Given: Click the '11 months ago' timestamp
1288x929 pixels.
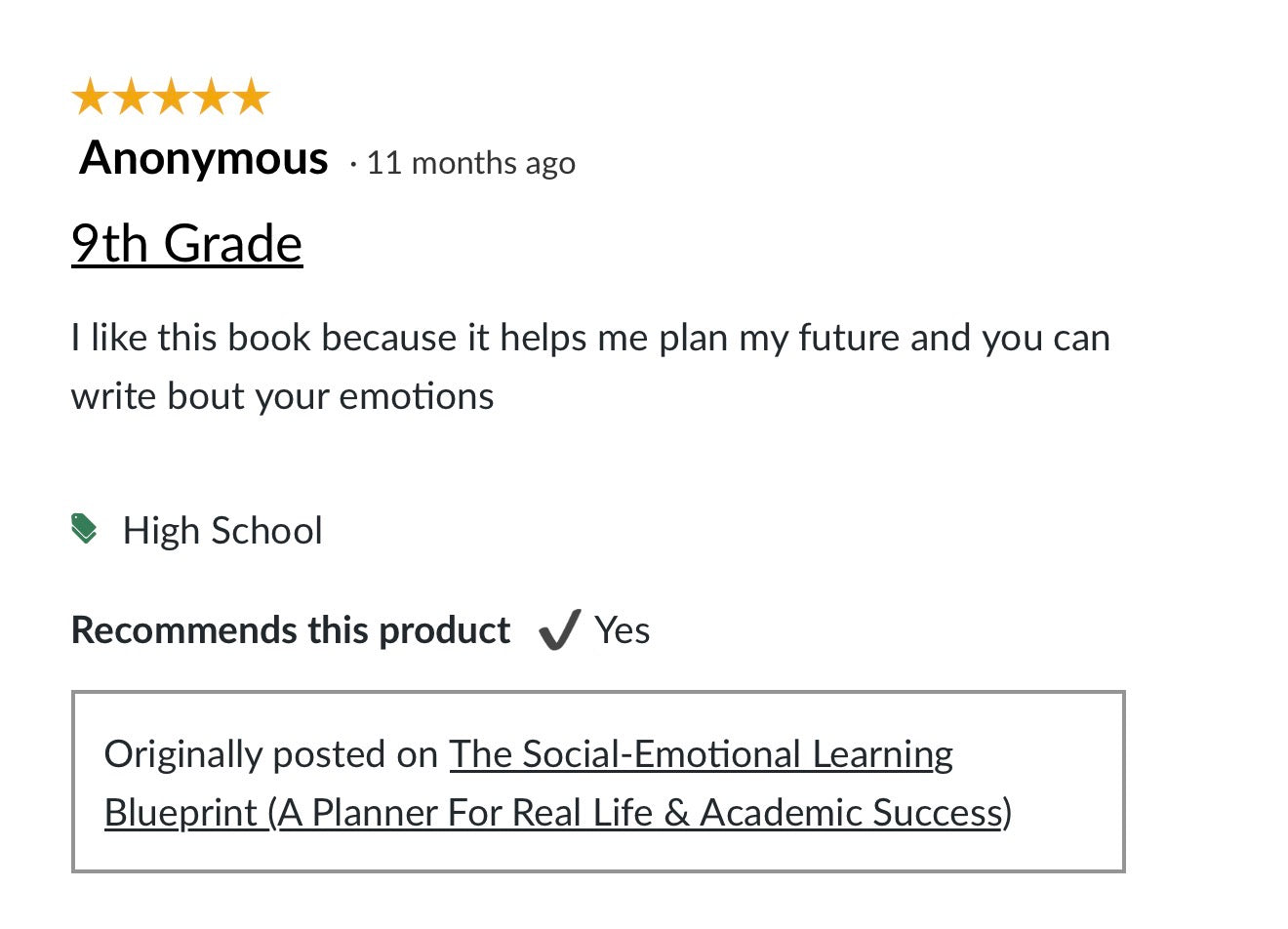Looking at the screenshot, I should [x=470, y=163].
